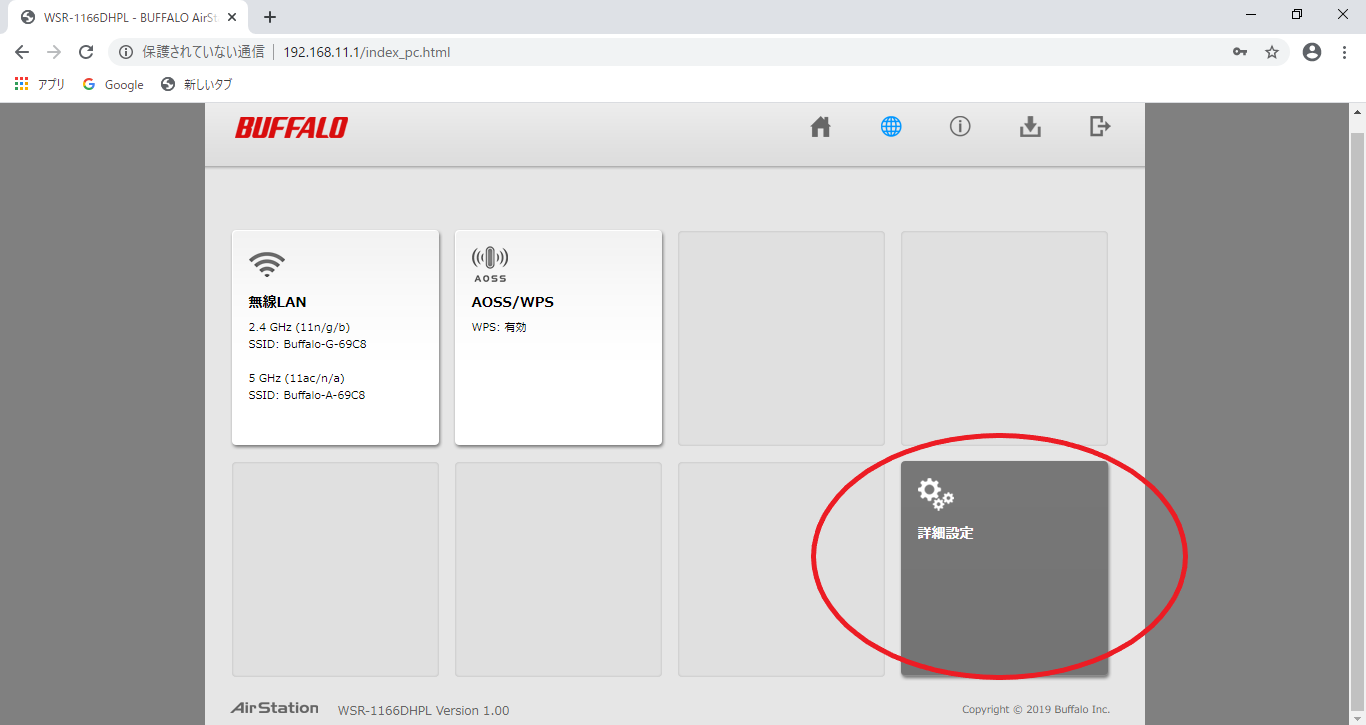Open the 無線LAN wireless settings tile
1366x725 pixels.
point(335,338)
